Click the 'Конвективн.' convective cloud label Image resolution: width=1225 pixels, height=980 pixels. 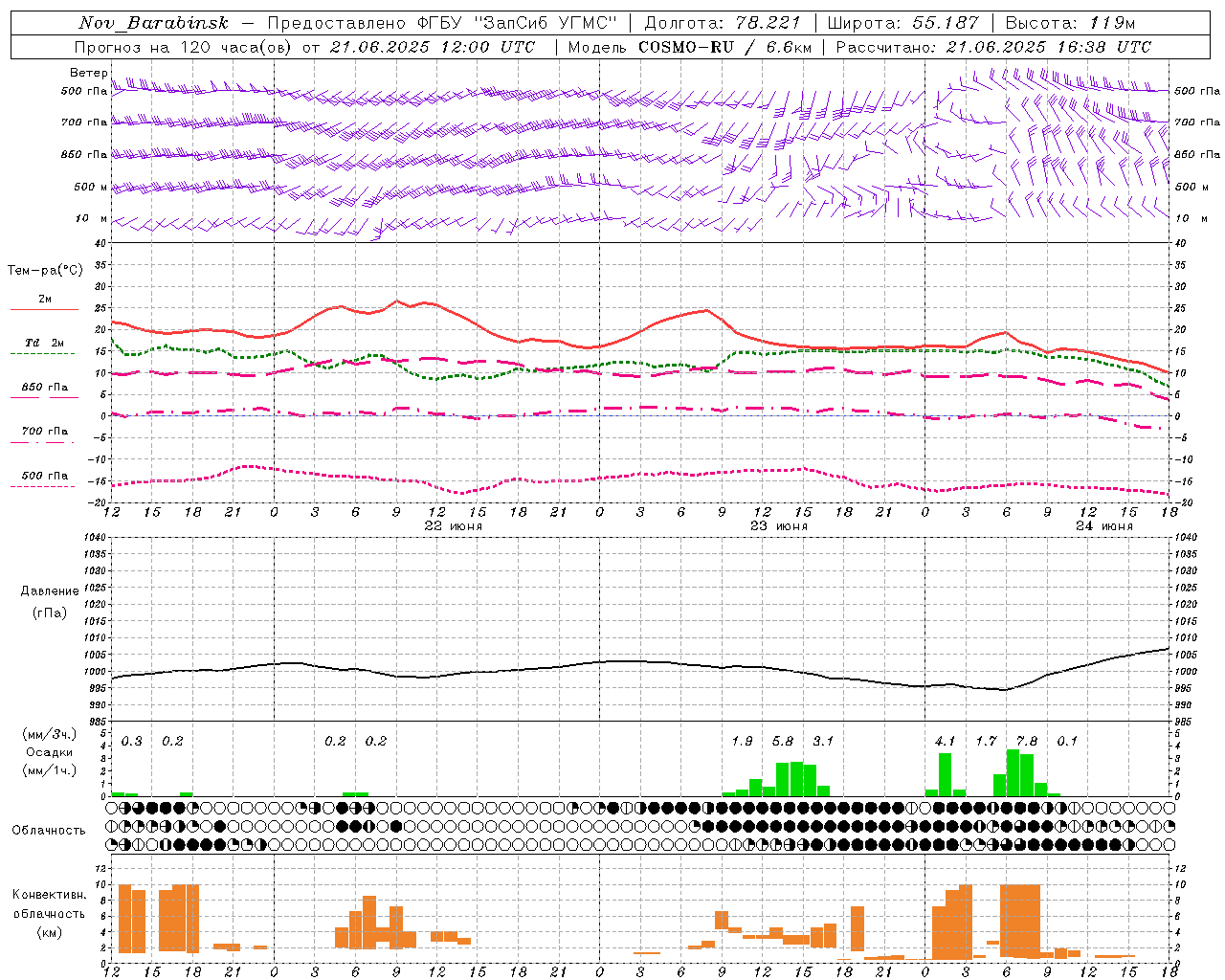point(49,895)
